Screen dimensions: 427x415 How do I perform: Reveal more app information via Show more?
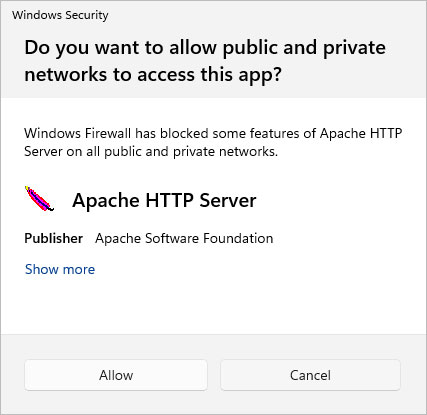[x=60, y=269]
